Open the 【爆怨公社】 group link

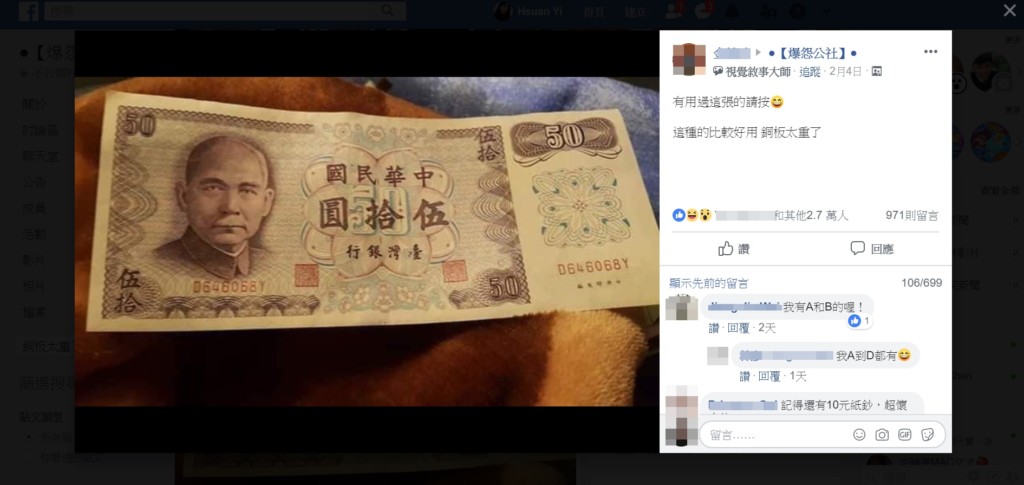click(812, 53)
